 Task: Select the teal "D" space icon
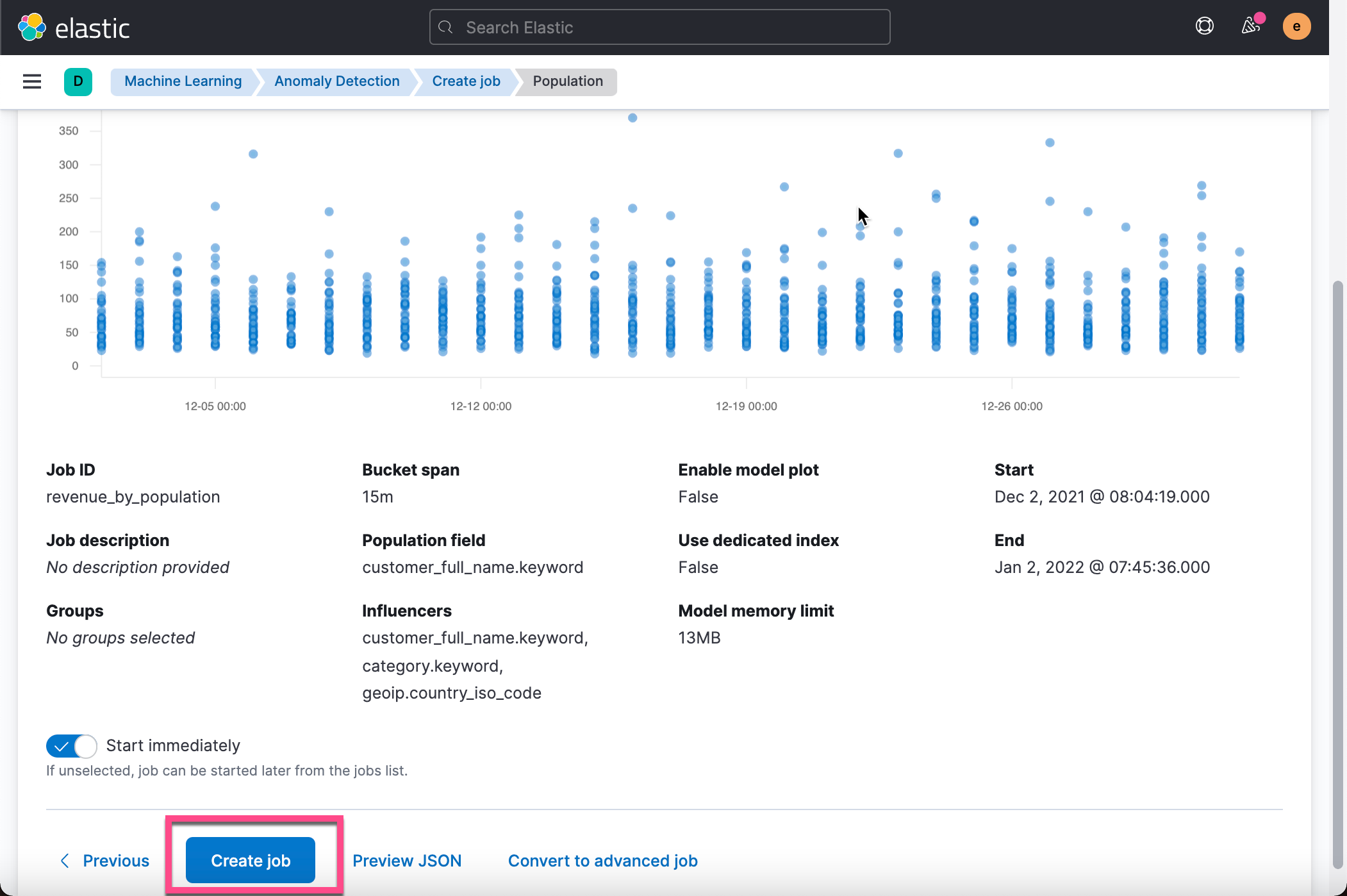click(x=78, y=81)
